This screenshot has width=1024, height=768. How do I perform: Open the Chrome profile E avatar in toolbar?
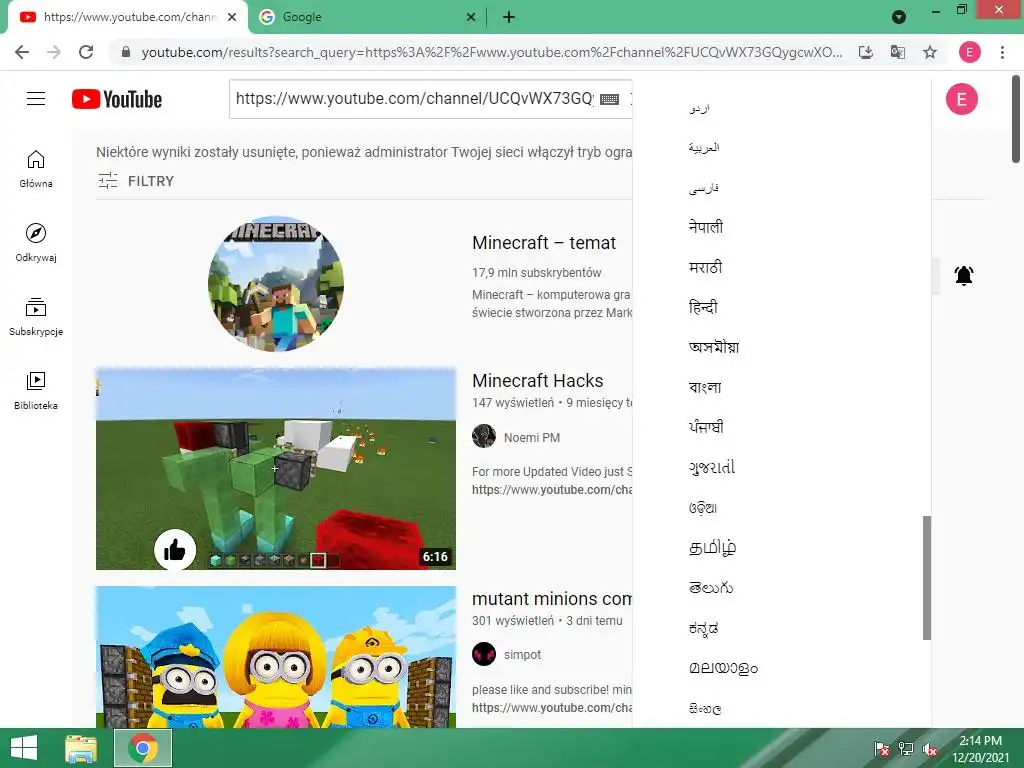(x=969, y=52)
